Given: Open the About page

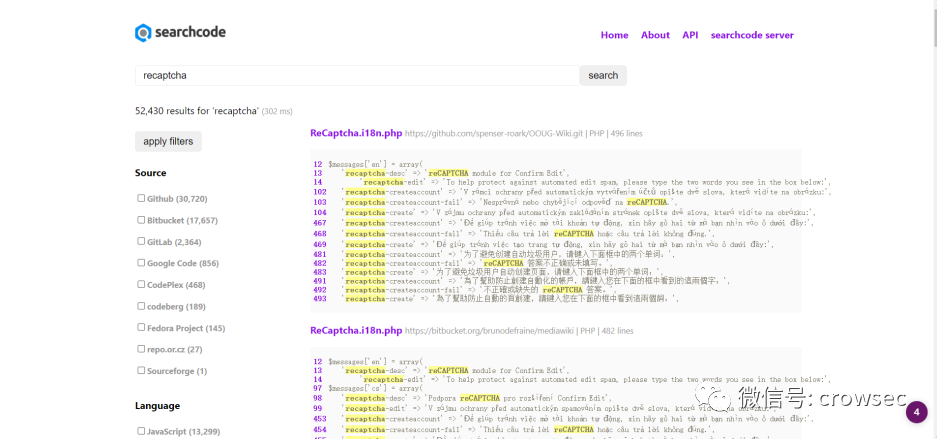Looking at the screenshot, I should tap(655, 35).
